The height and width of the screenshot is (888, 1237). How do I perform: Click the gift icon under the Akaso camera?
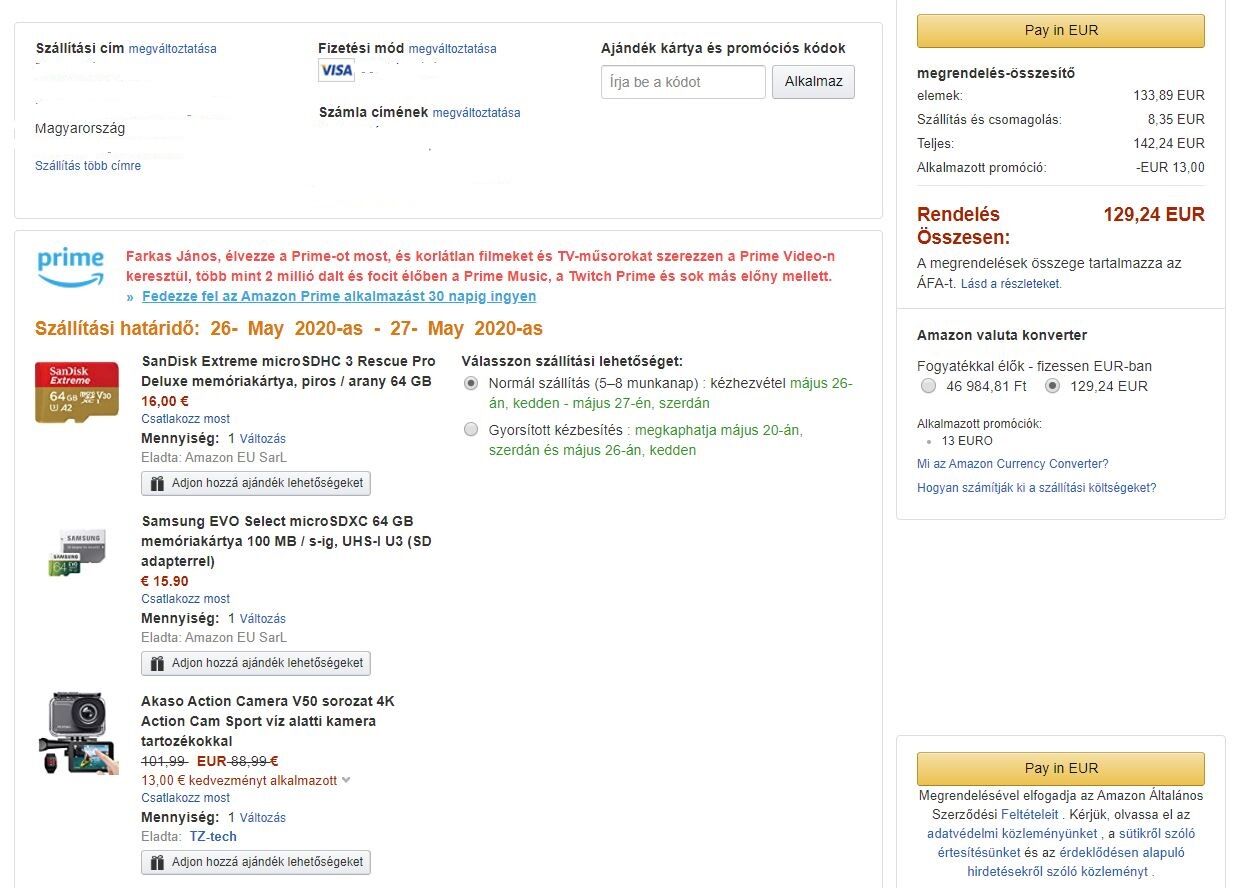pyautogui.click(x=157, y=862)
